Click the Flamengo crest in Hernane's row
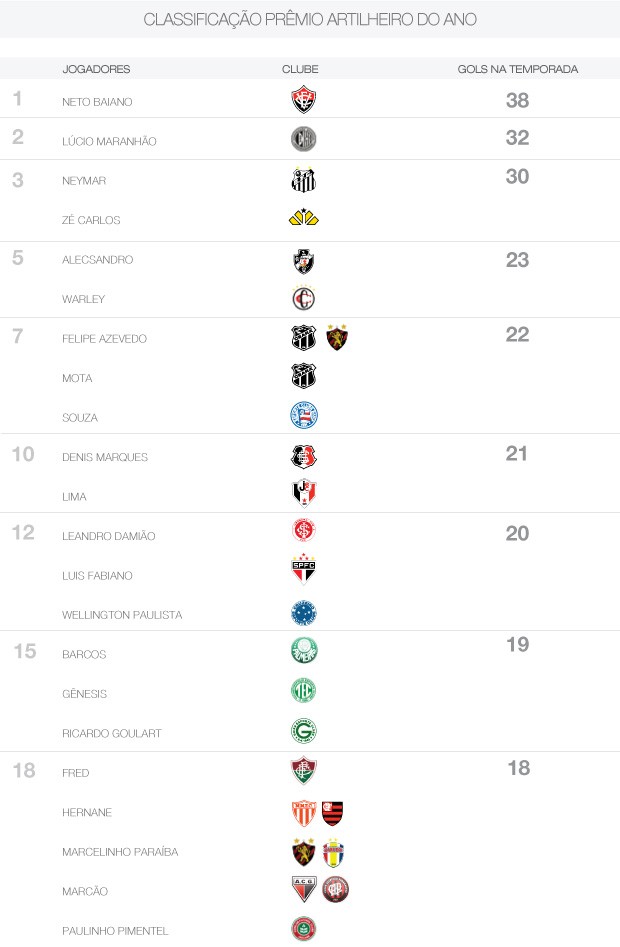The width and height of the screenshot is (620, 947). (x=333, y=812)
